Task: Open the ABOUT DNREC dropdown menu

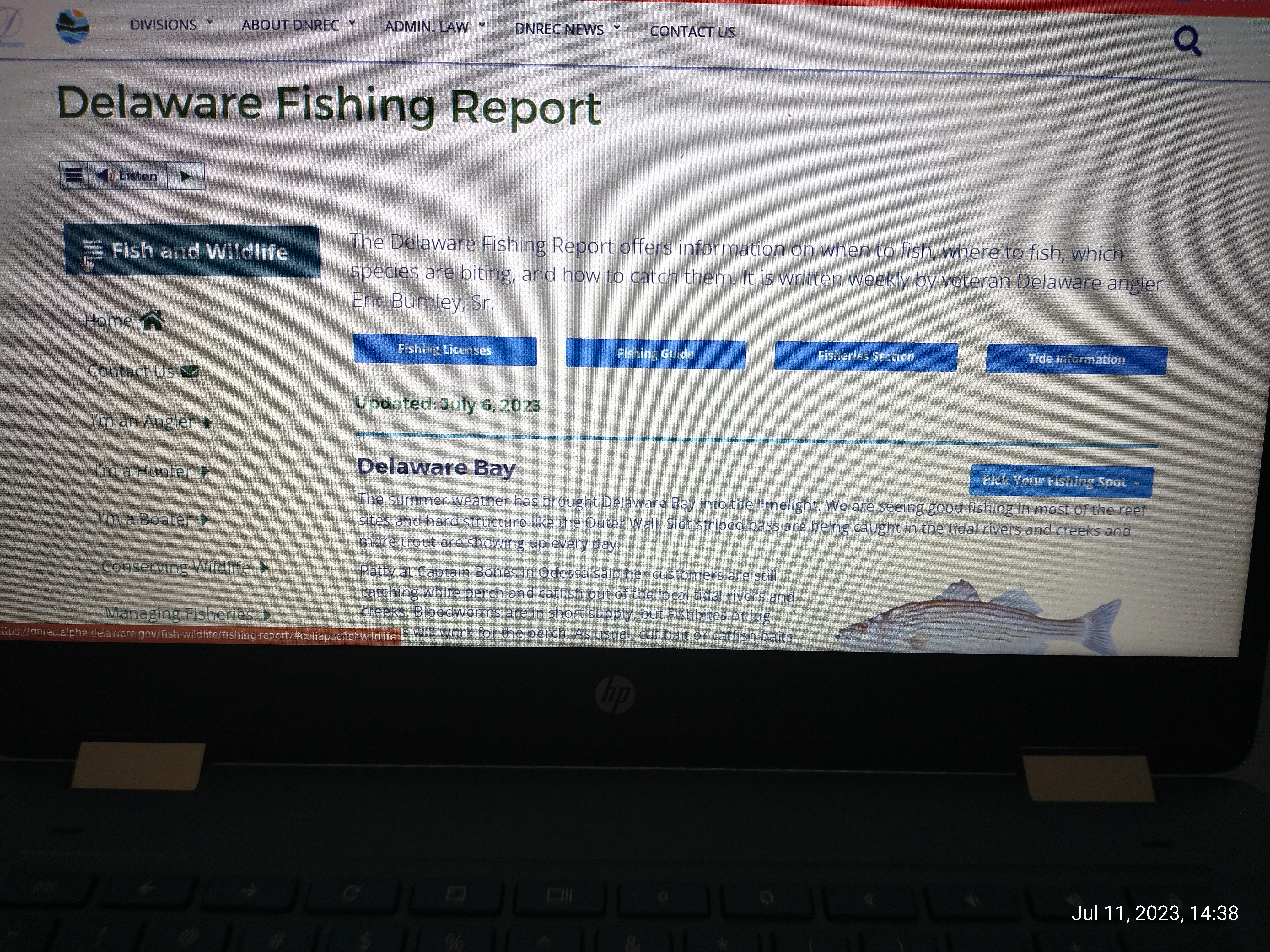Action: (x=298, y=25)
